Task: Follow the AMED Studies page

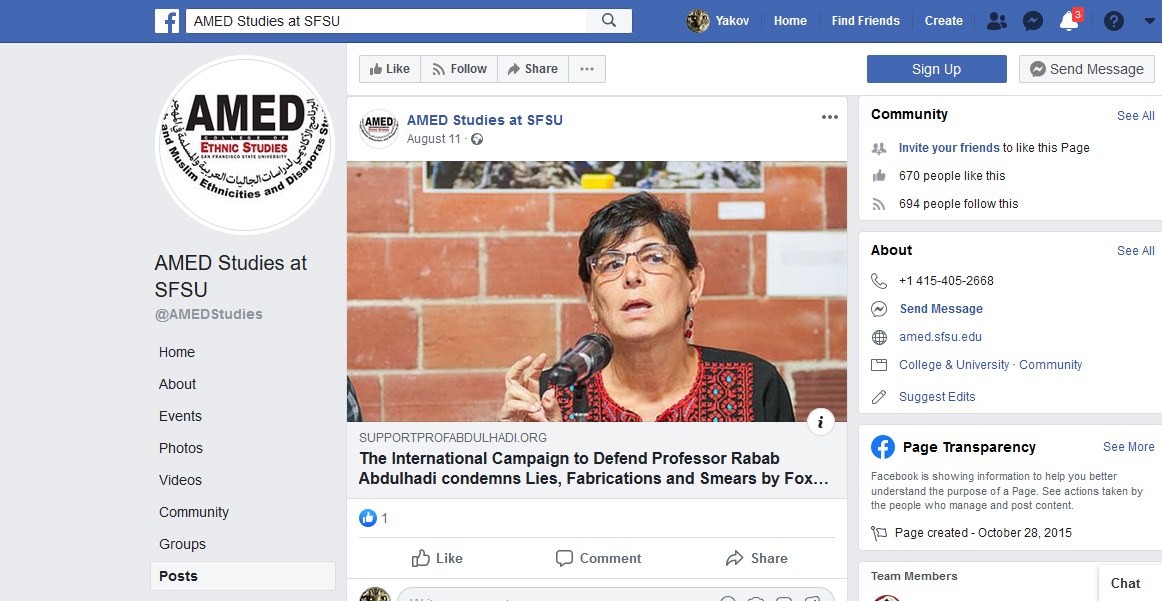Action: 459,69
